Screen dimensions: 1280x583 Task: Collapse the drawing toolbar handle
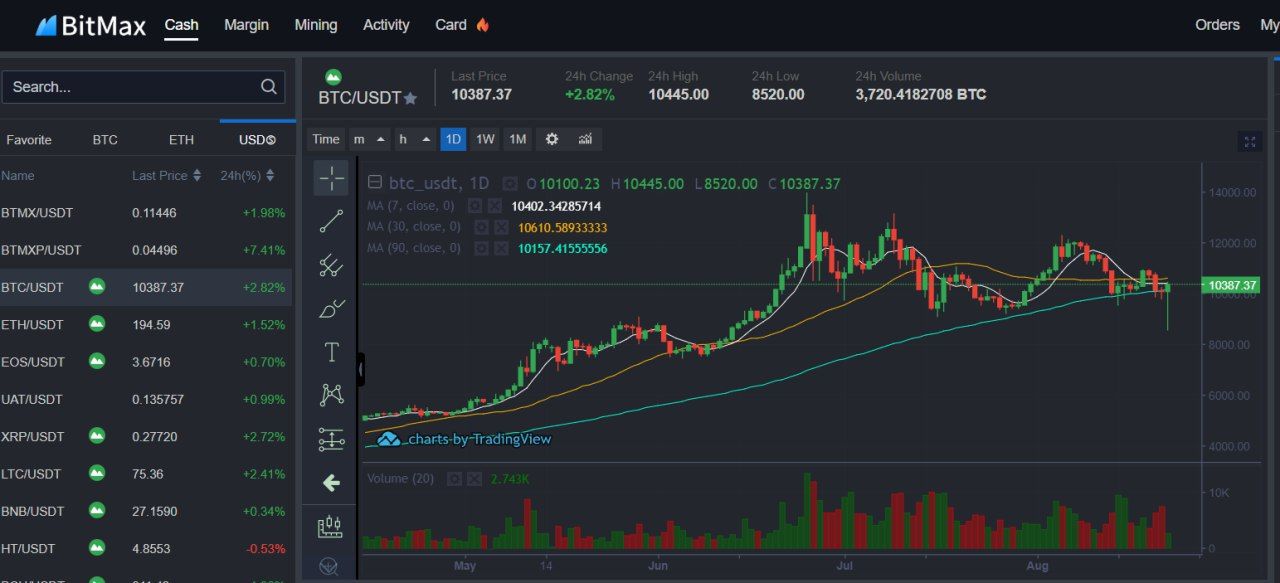[361, 370]
